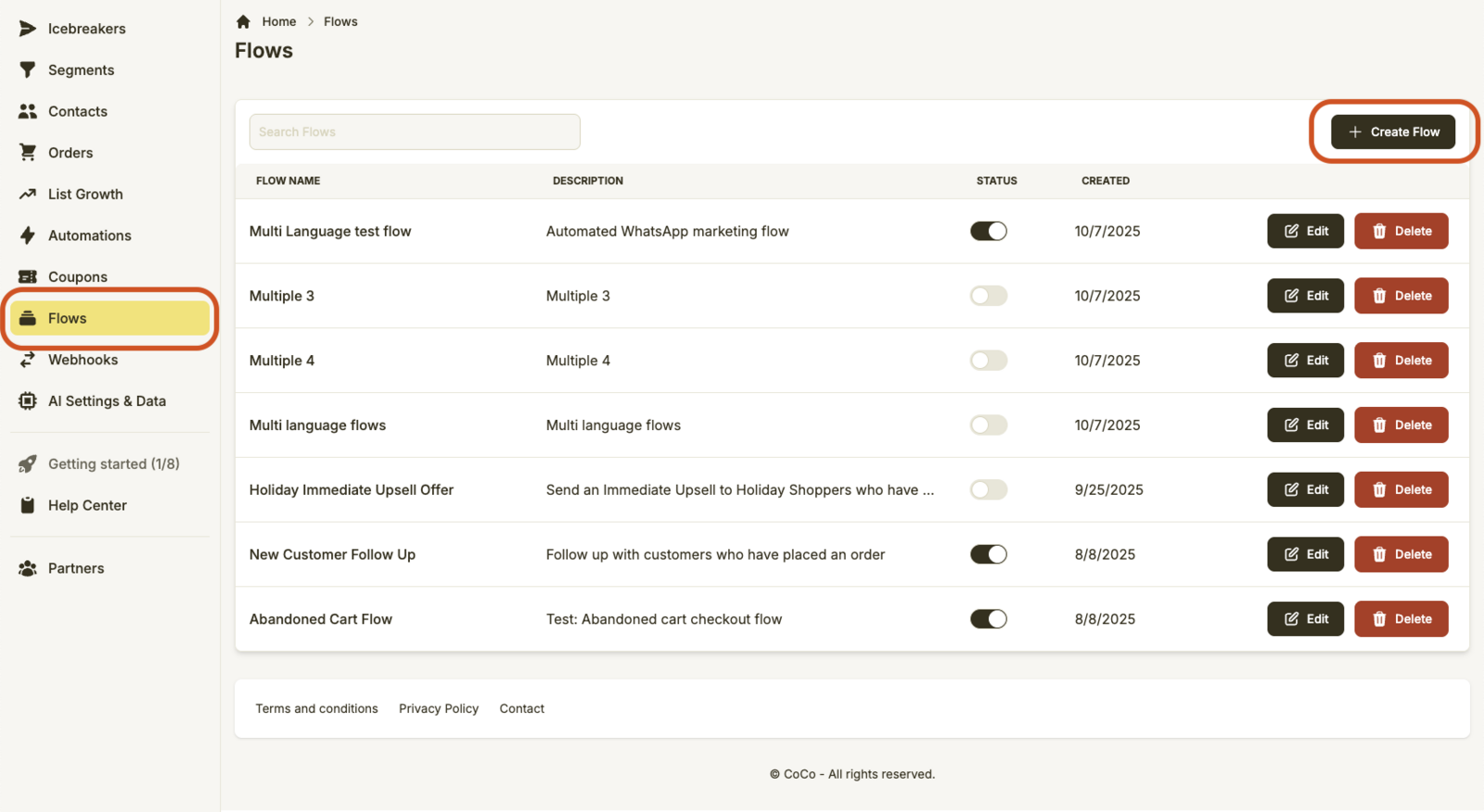Image resolution: width=1484 pixels, height=812 pixels.
Task: Click the Getting started rocket icon
Action: pos(28,464)
